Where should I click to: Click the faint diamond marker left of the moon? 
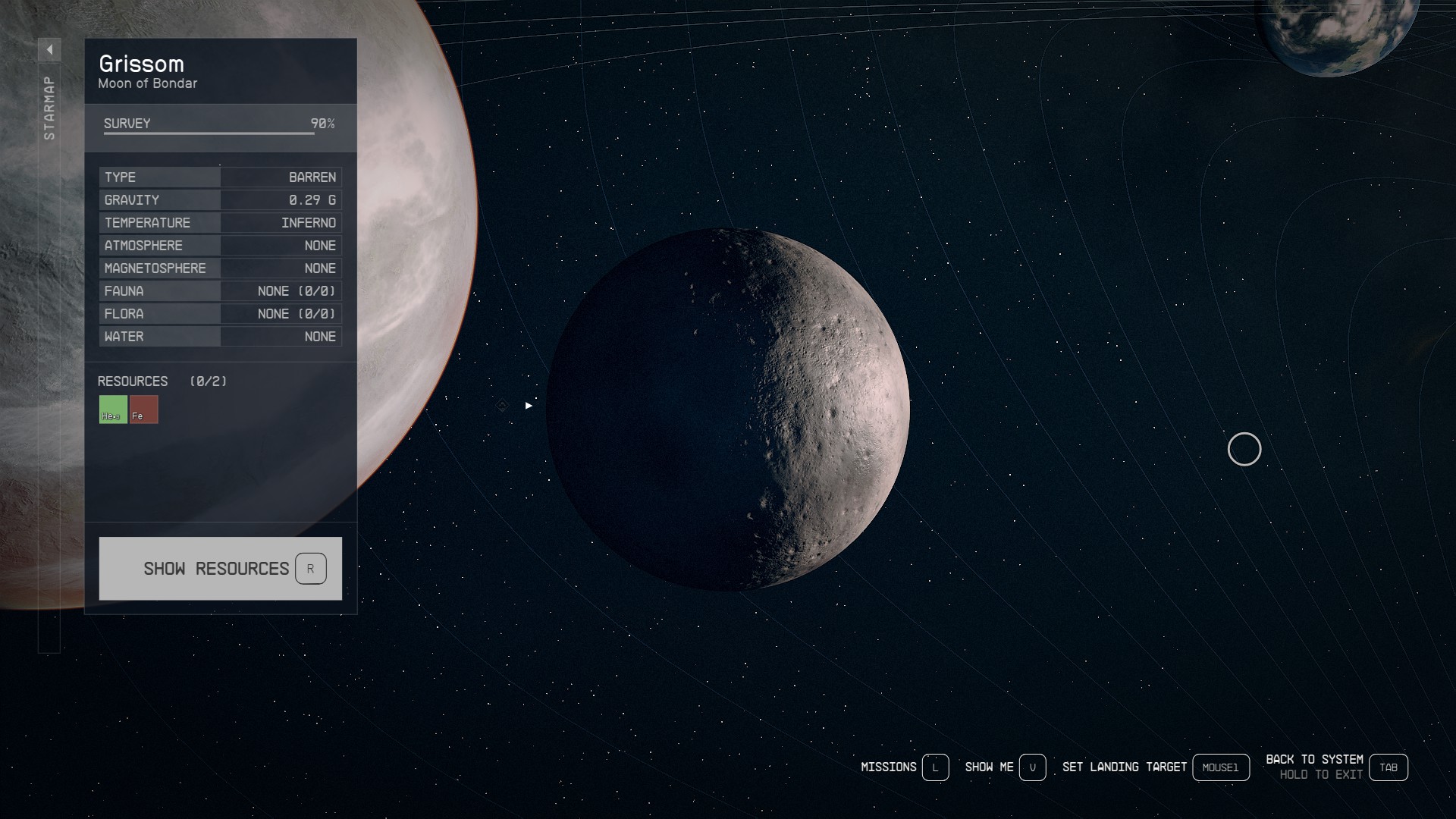(502, 406)
